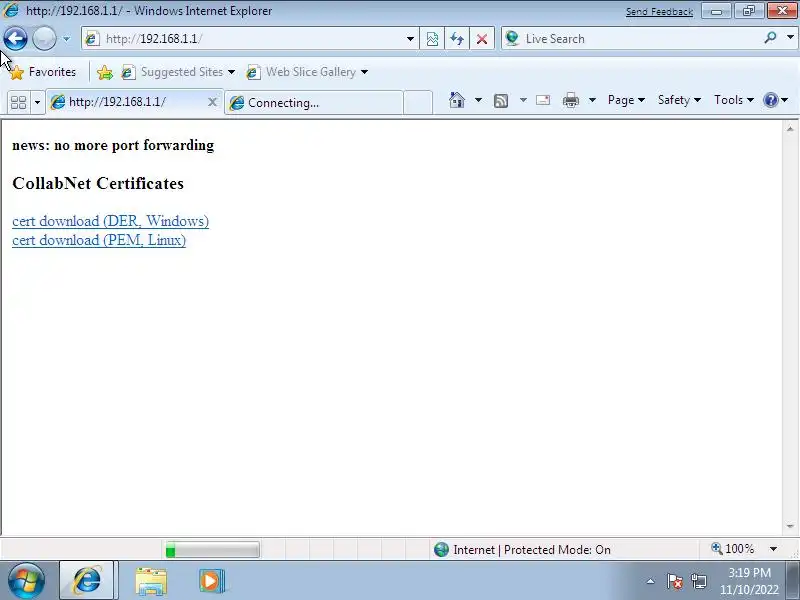Open the Help question mark menu
Viewport: 800px width, 600px height.
coord(776,100)
